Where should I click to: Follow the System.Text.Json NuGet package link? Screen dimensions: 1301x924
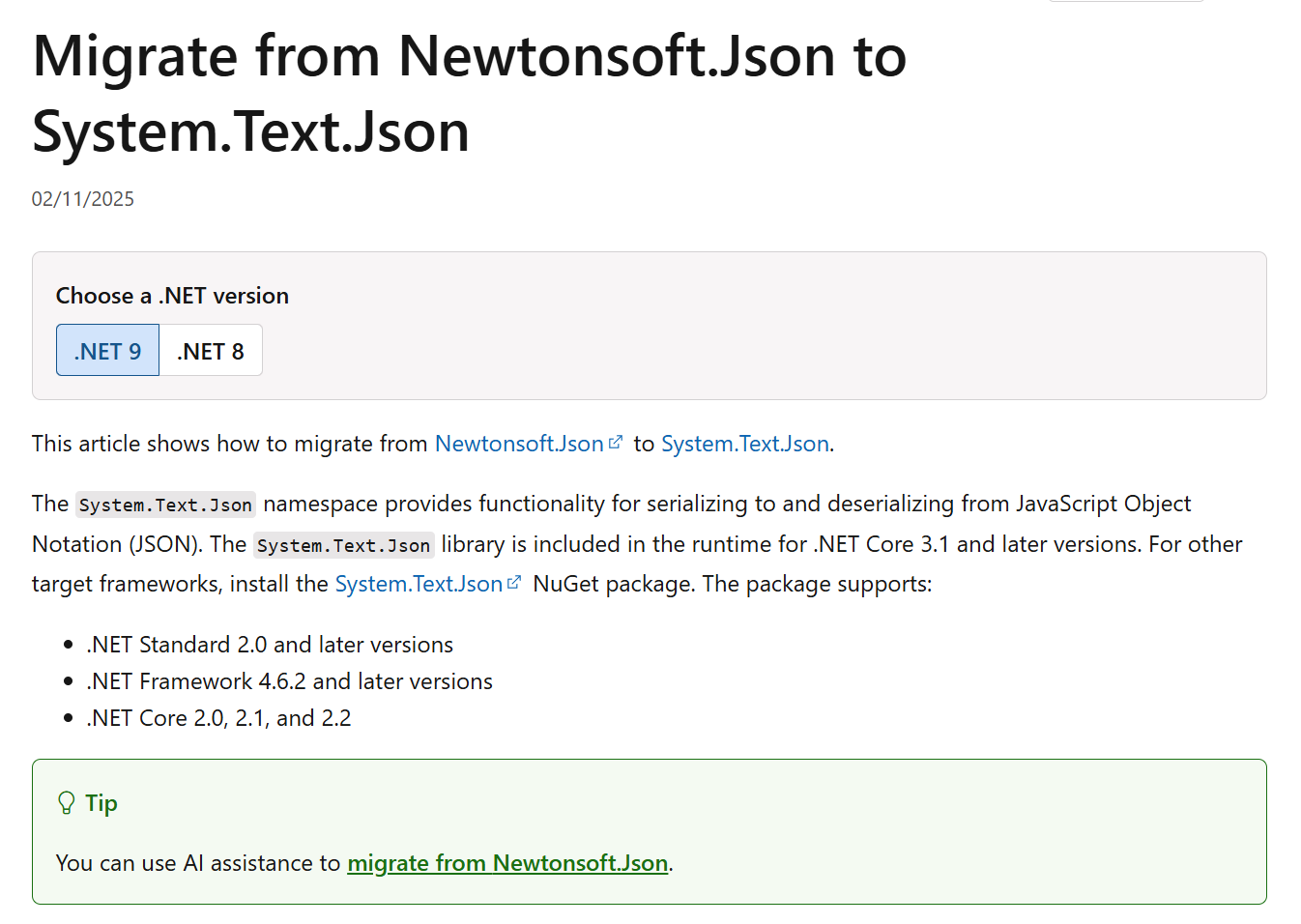point(419,584)
